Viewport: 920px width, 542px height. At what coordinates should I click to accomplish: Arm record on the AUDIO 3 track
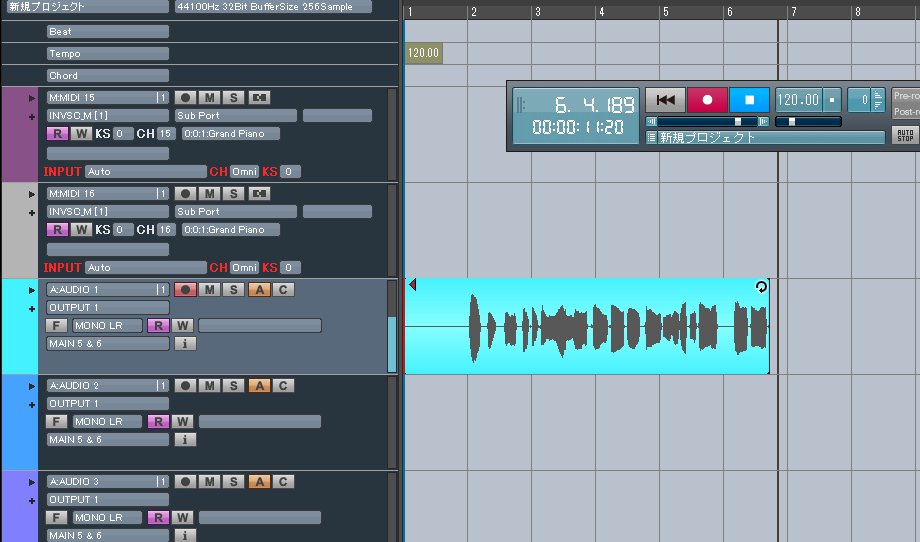click(185, 482)
